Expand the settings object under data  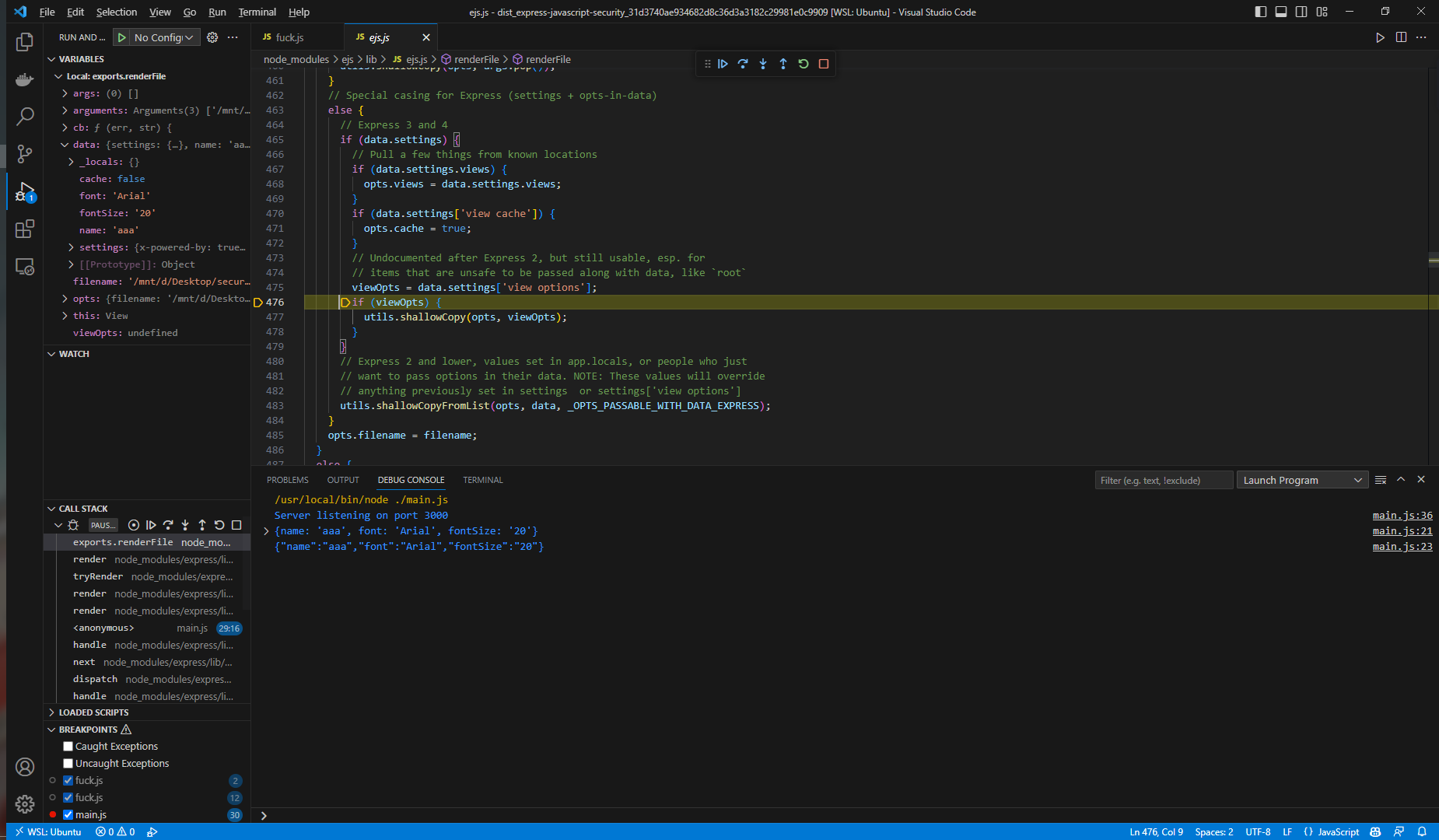pos(71,247)
